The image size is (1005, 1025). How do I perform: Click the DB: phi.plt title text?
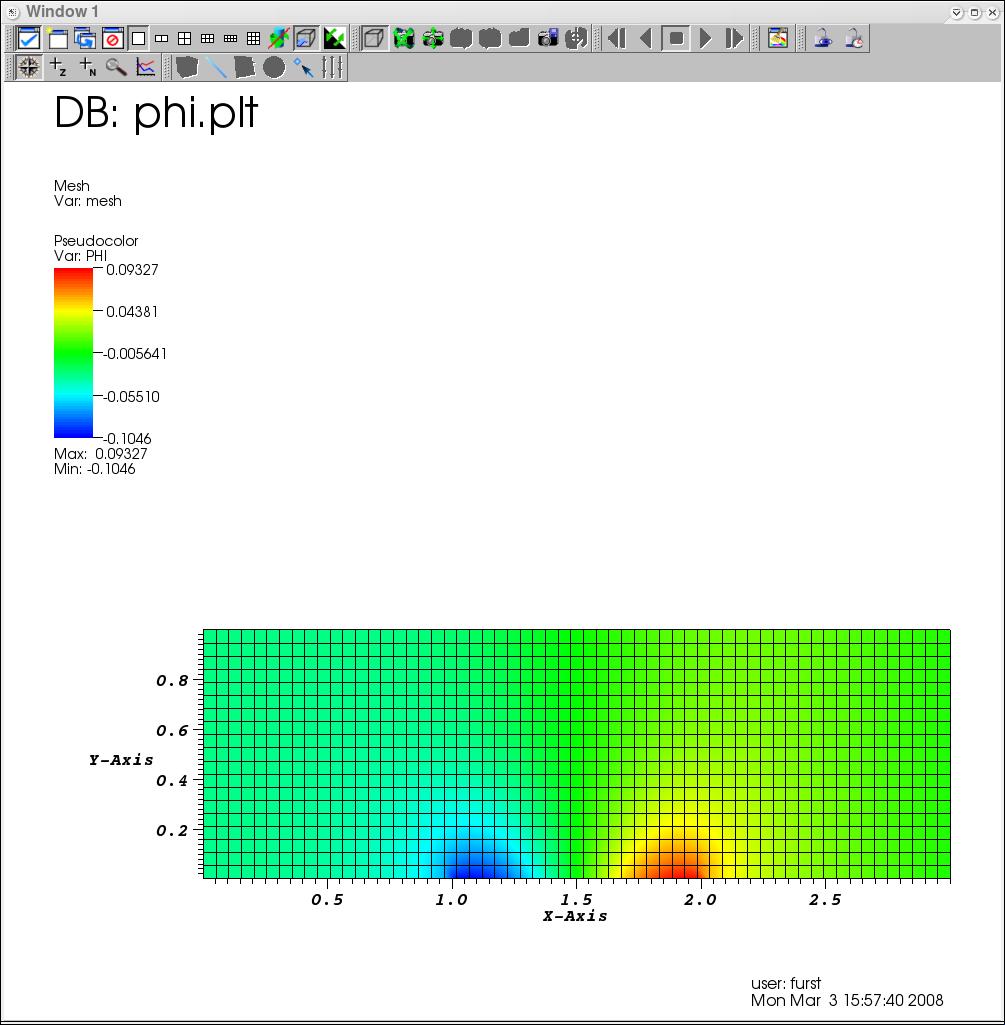[x=156, y=114]
